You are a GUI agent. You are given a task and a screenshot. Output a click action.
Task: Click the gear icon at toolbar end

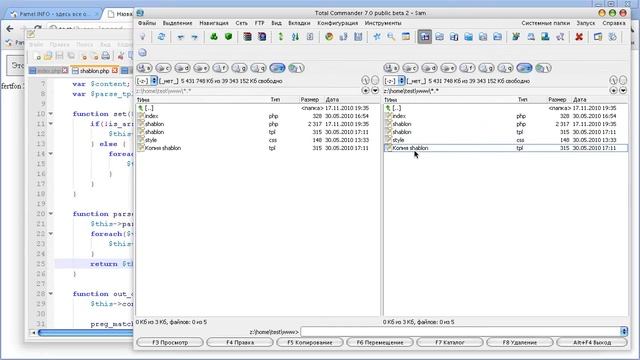pos(612,37)
